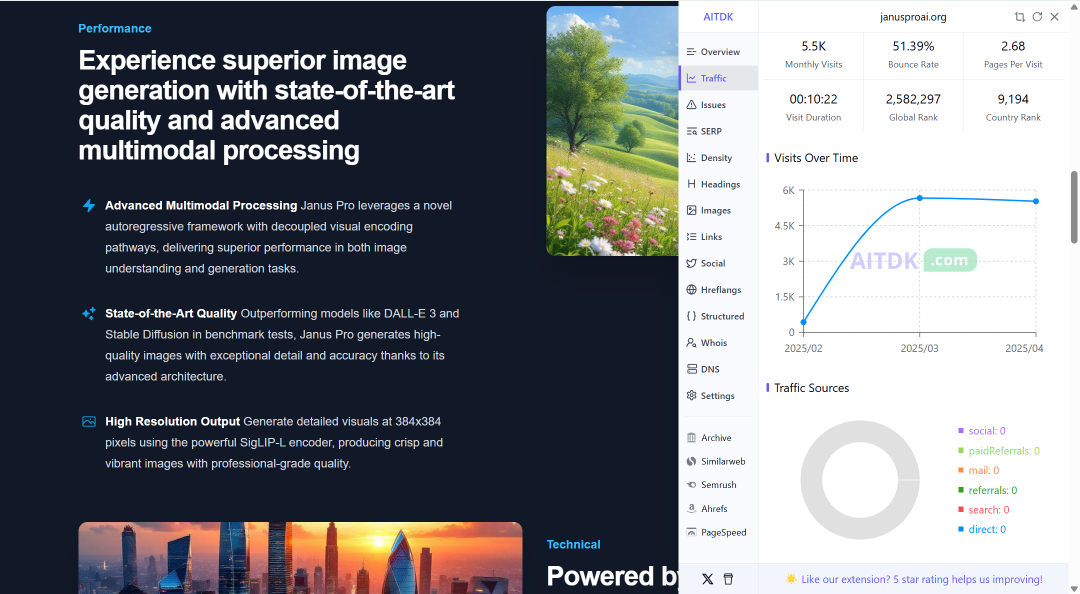Click the High Resolution Output bold text
Image resolution: width=1080 pixels, height=594 pixels.
tap(172, 422)
